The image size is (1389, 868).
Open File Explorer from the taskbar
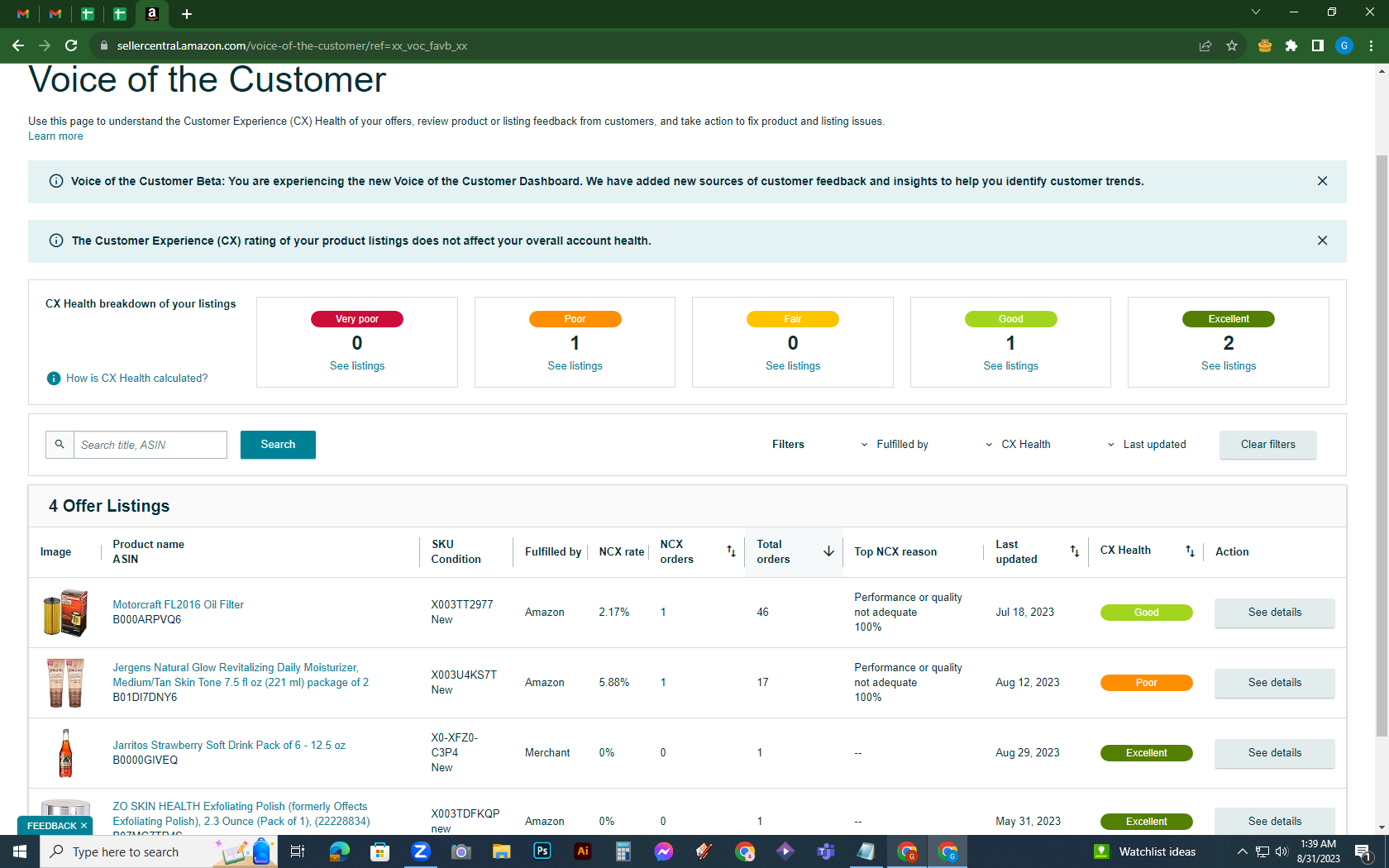[501, 851]
